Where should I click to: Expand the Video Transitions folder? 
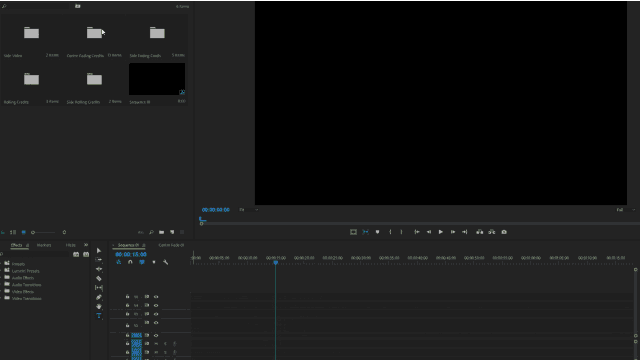coord(1,299)
